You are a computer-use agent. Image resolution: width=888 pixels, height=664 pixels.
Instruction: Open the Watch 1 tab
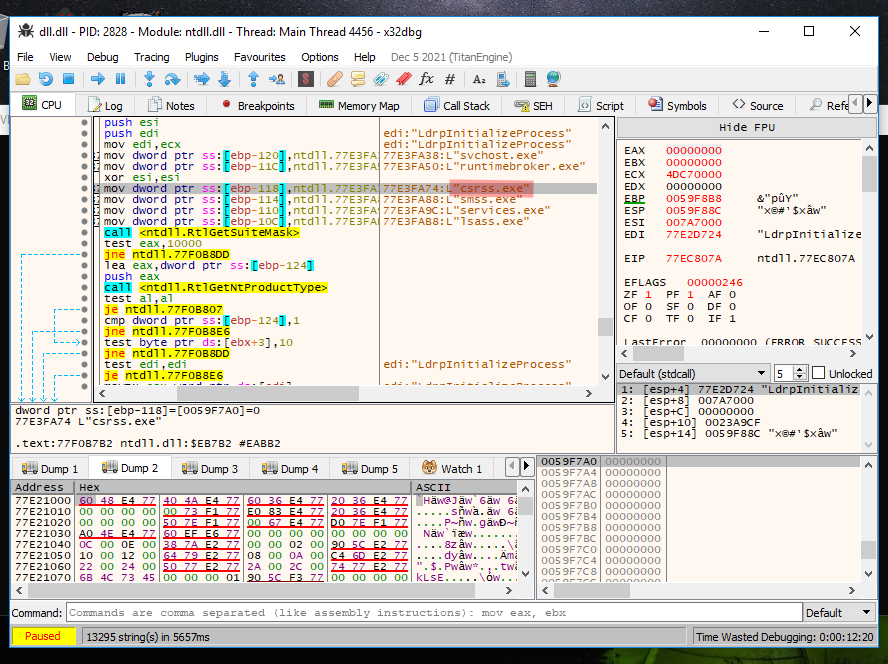[452, 469]
